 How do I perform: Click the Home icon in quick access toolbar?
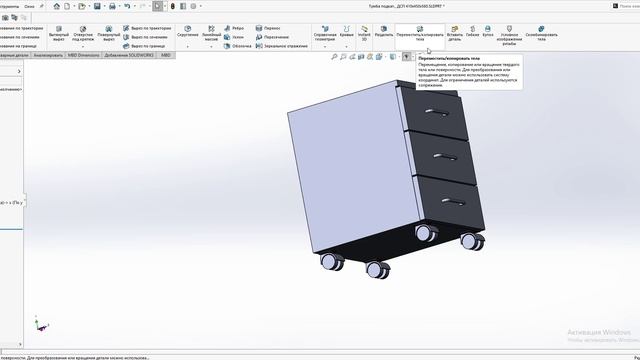click(x=57, y=6)
